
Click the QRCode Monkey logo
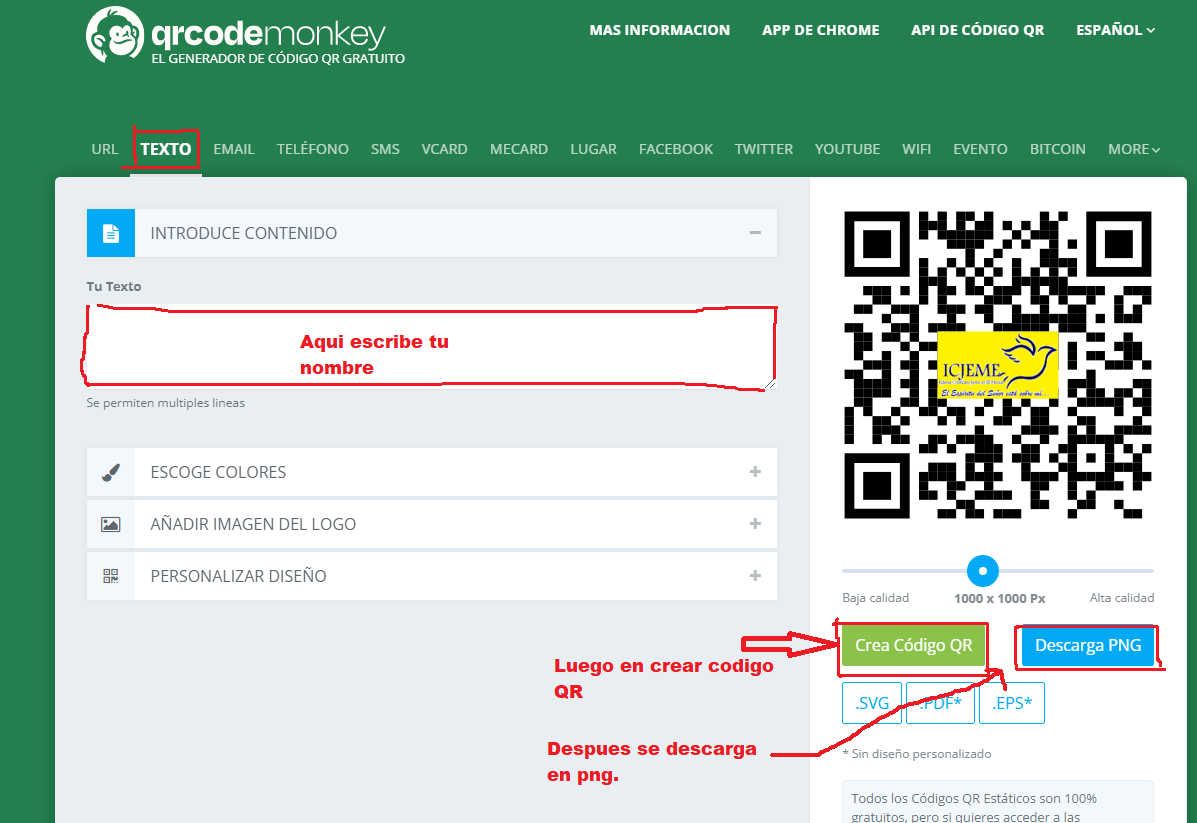245,36
